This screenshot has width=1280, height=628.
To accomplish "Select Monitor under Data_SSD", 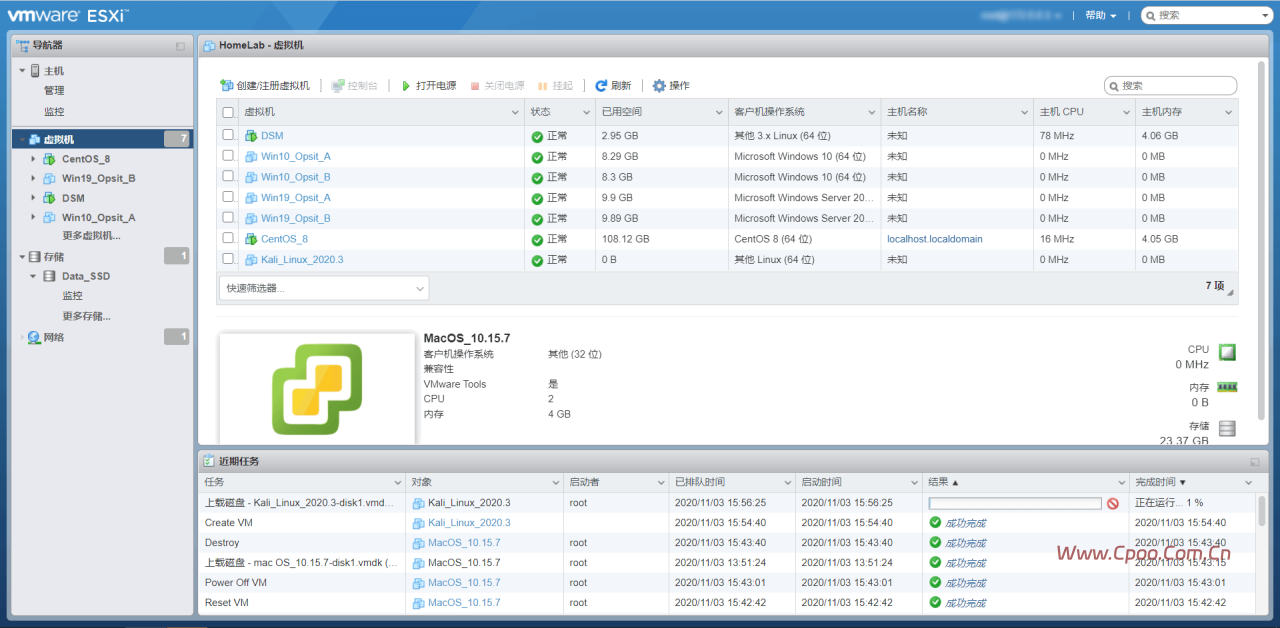I will [72, 296].
